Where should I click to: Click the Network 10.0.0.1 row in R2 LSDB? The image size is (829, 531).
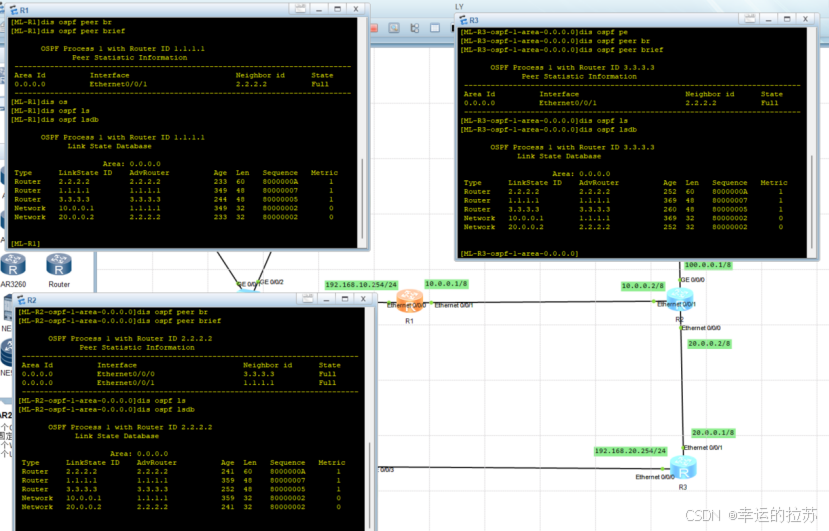click(x=181, y=498)
